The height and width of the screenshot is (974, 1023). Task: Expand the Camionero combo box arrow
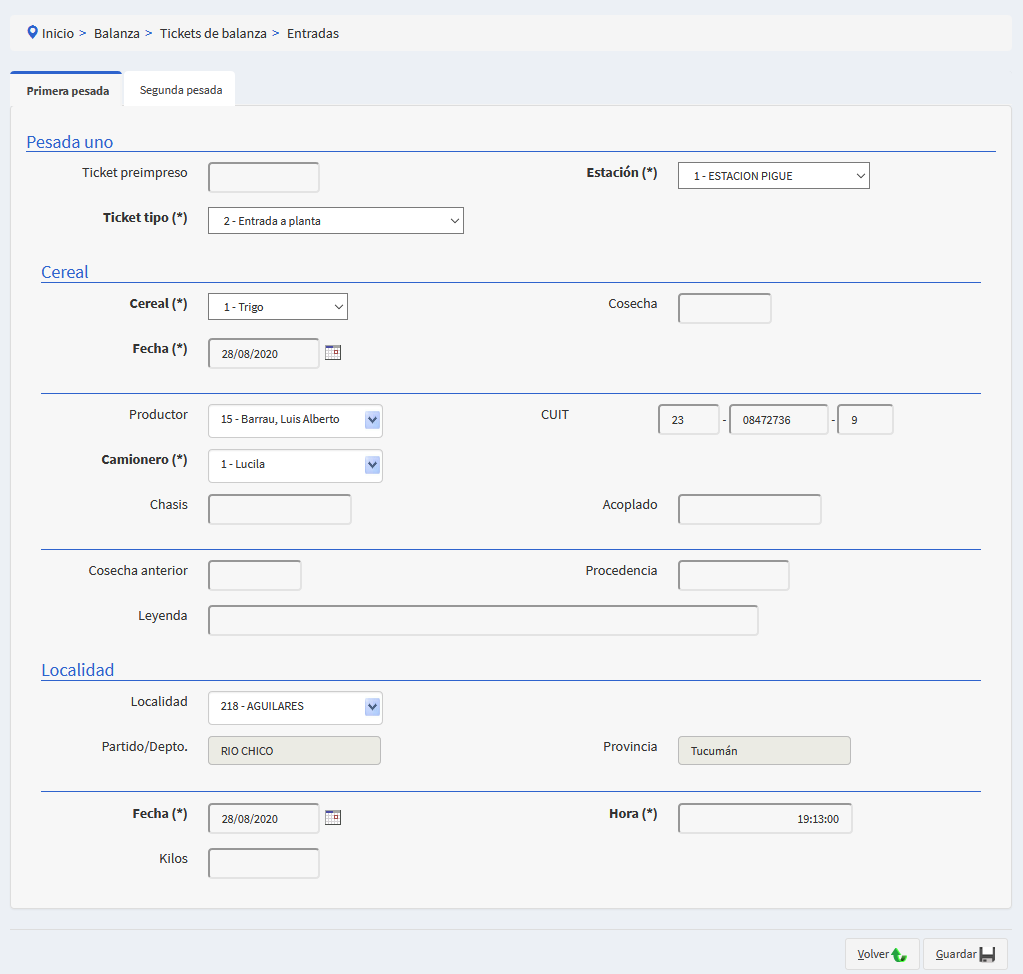pyautogui.click(x=372, y=465)
